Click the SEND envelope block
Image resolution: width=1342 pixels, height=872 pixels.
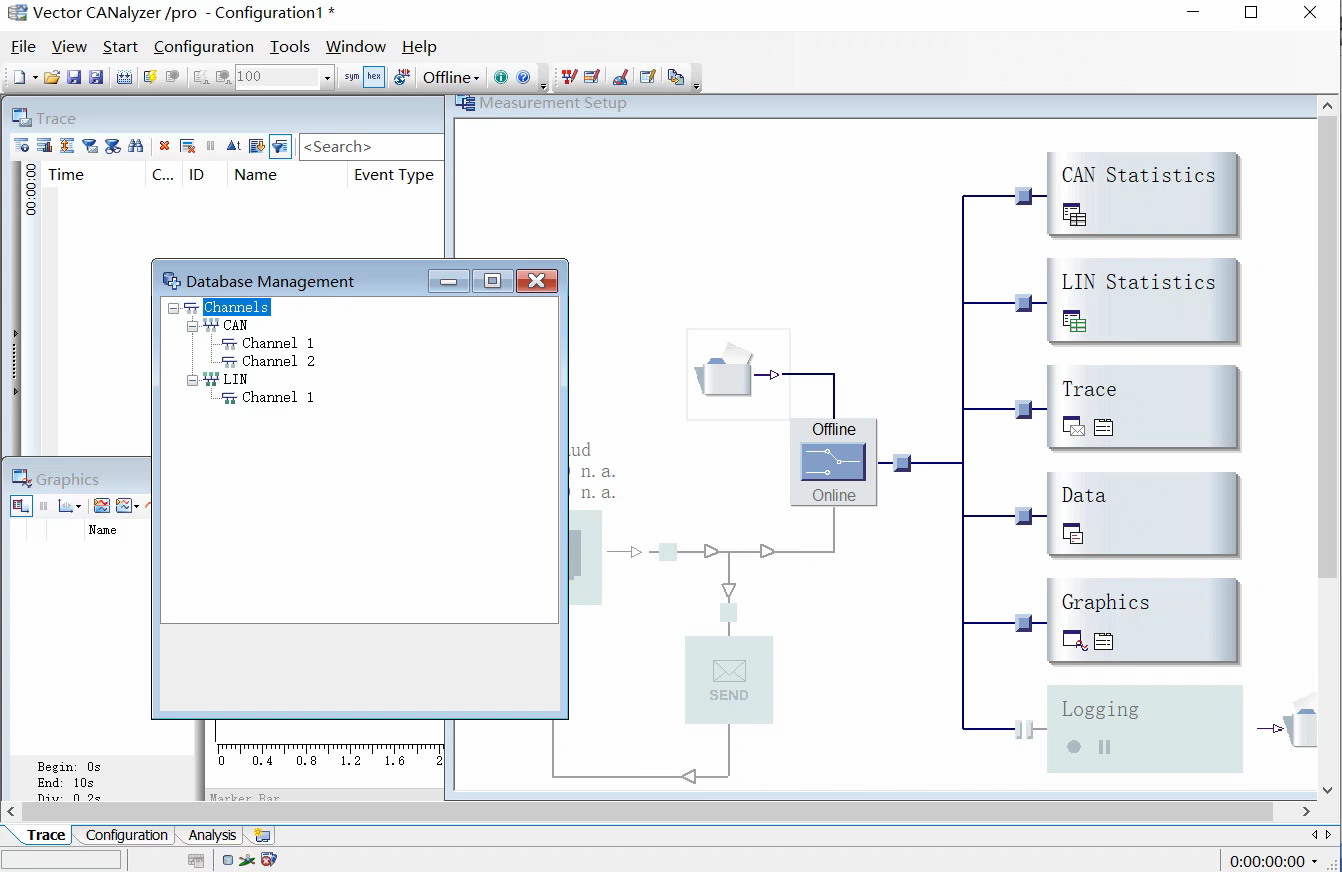click(x=729, y=680)
